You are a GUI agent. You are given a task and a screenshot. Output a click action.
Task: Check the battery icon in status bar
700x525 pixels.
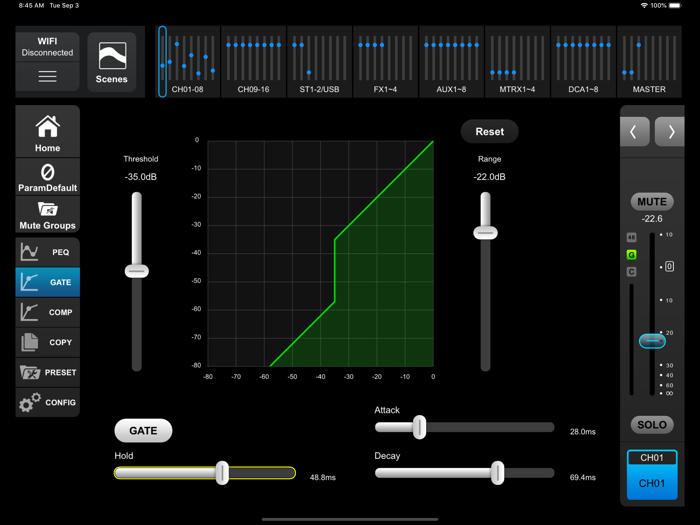pos(675,5)
